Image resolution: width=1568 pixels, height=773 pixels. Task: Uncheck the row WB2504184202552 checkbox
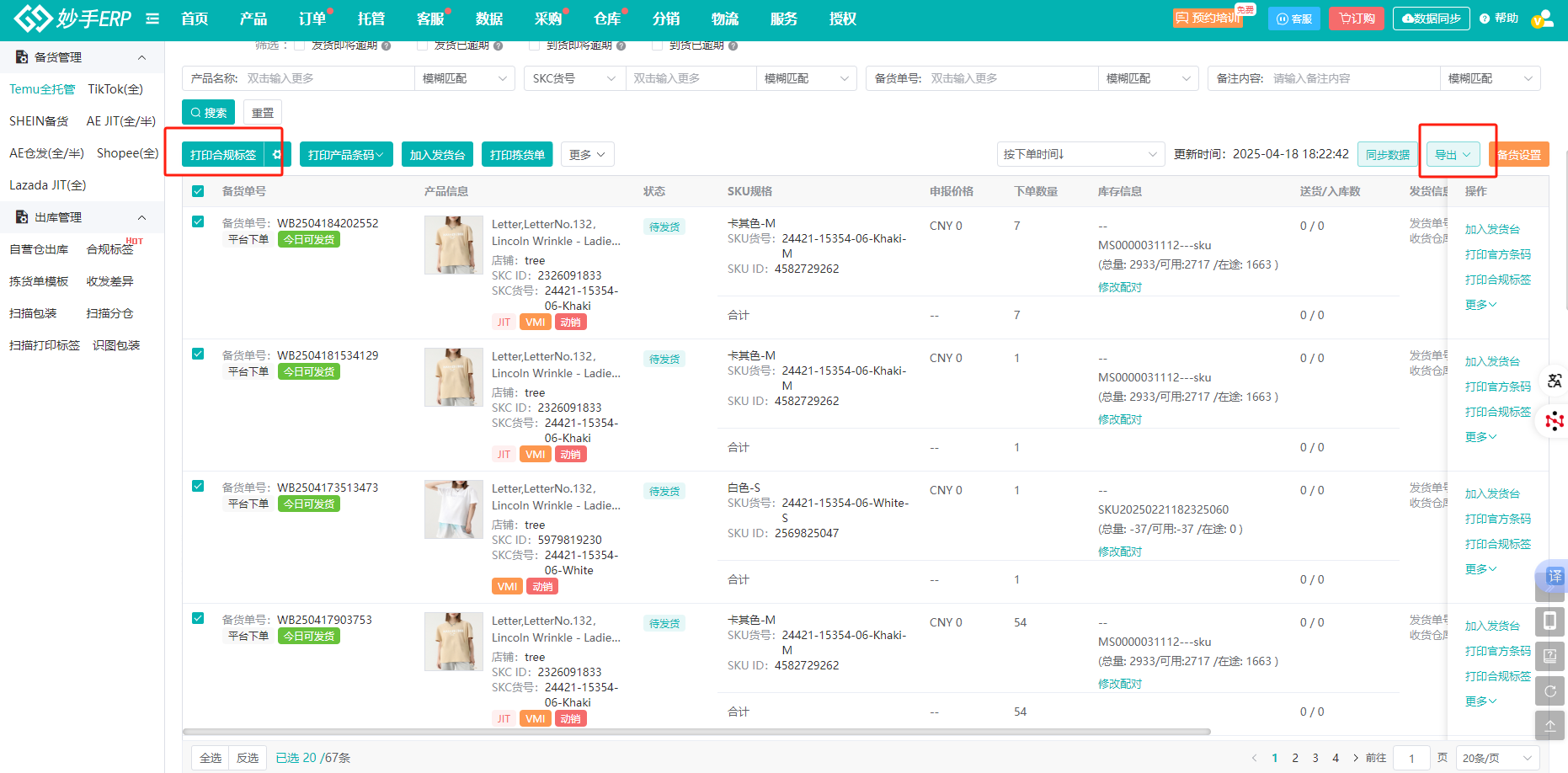coord(198,221)
